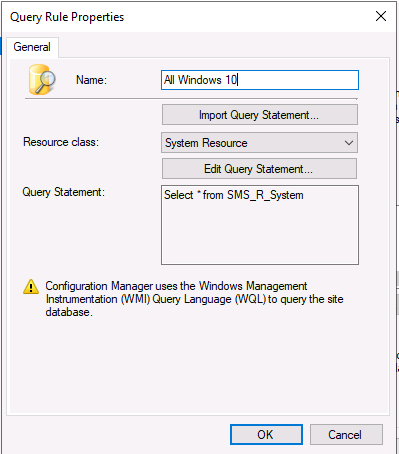Open Import Query Statement dialog
The height and width of the screenshot is (454, 399).
(x=260, y=115)
